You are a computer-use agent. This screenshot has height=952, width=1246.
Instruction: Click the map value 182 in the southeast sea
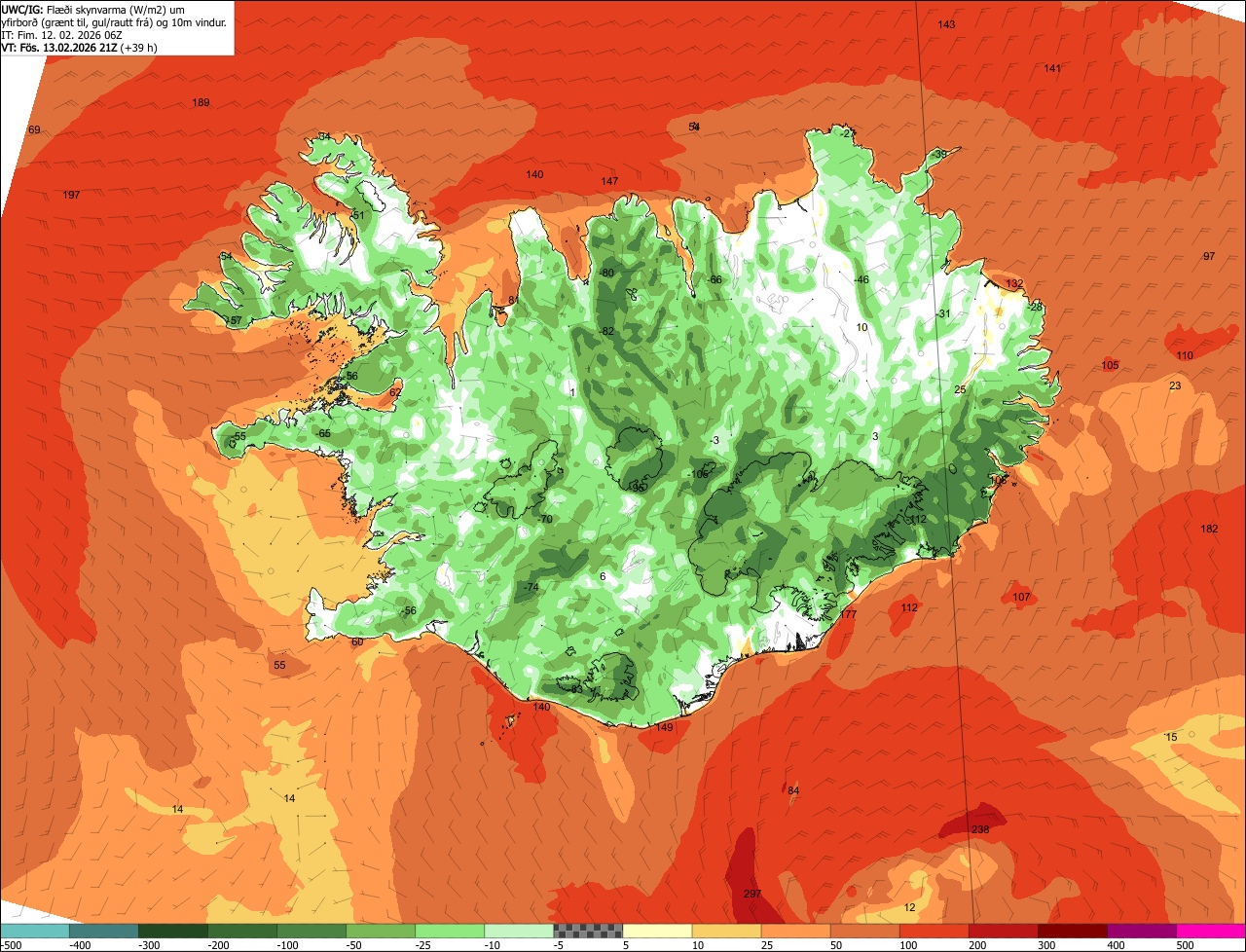click(1209, 529)
